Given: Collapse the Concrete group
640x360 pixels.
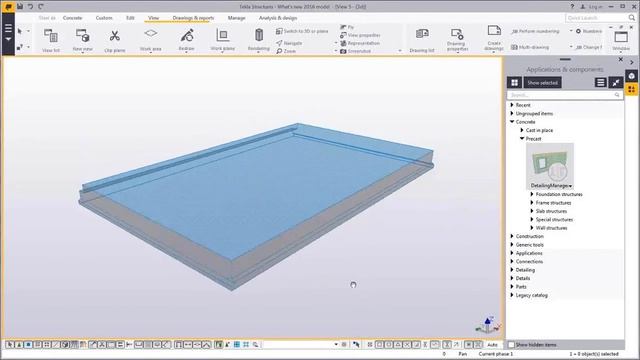Looking at the screenshot, I should (512, 122).
